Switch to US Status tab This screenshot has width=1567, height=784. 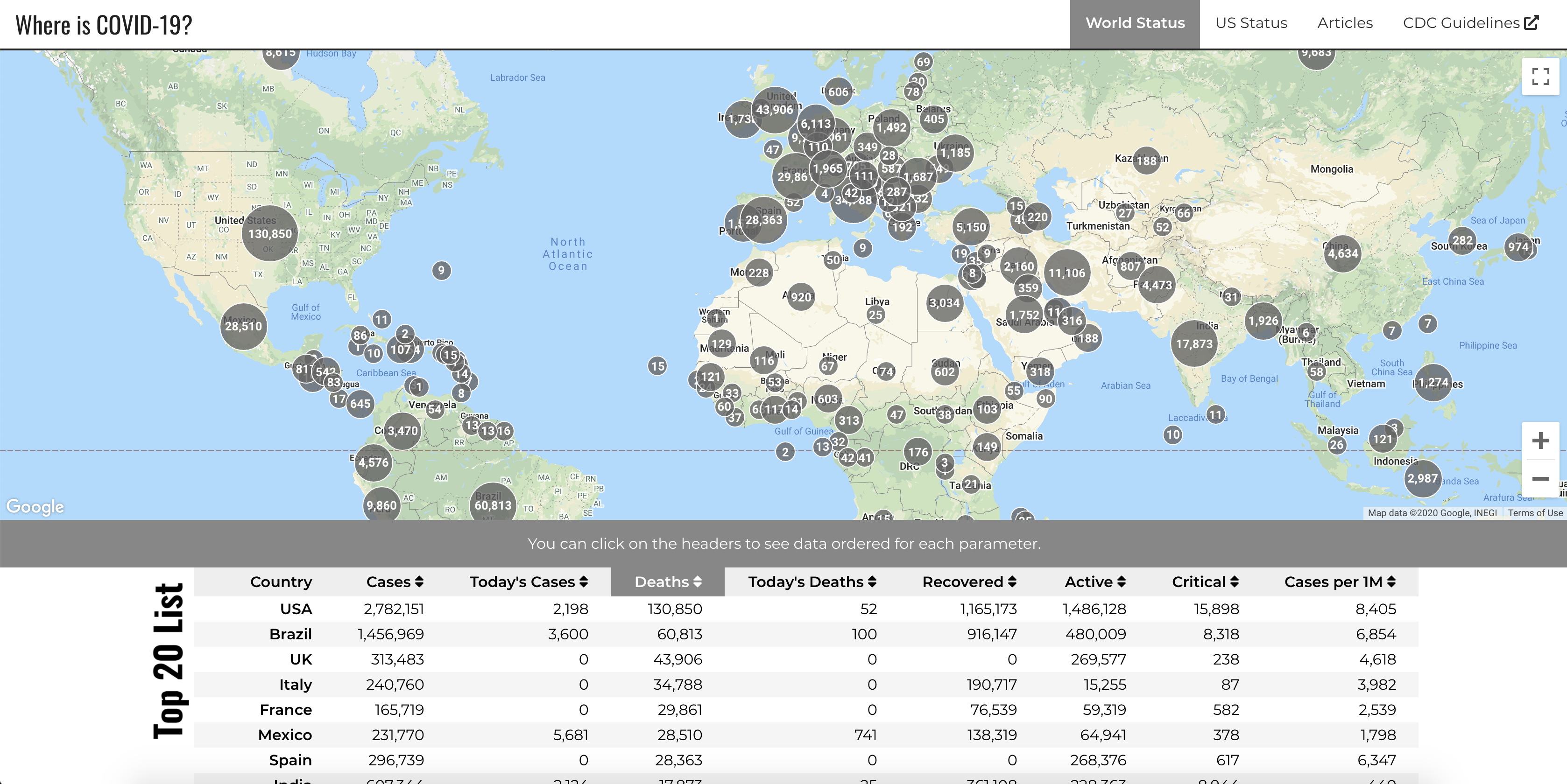tap(1251, 23)
